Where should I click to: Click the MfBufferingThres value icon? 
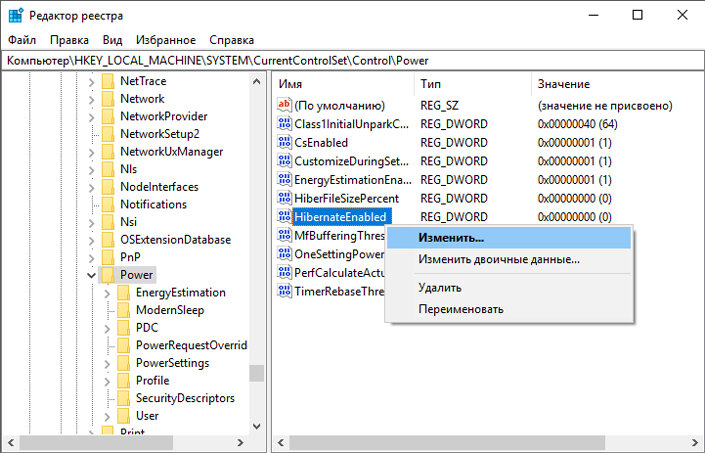coord(284,235)
